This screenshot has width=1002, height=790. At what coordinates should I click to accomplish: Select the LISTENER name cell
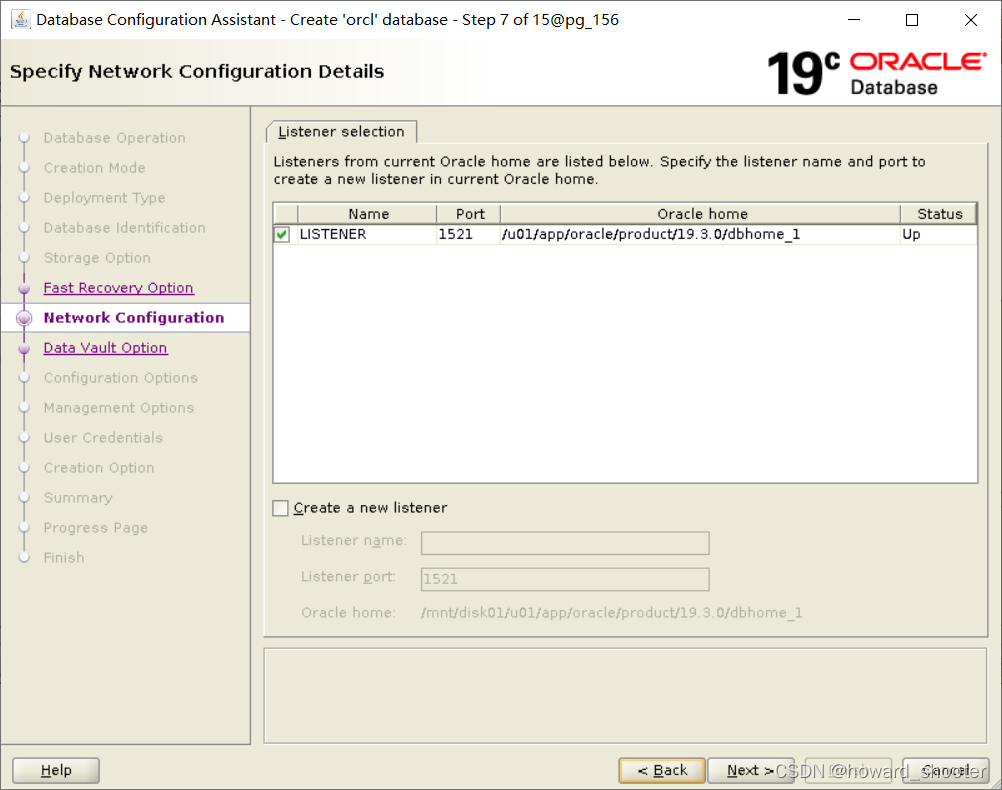[367, 235]
